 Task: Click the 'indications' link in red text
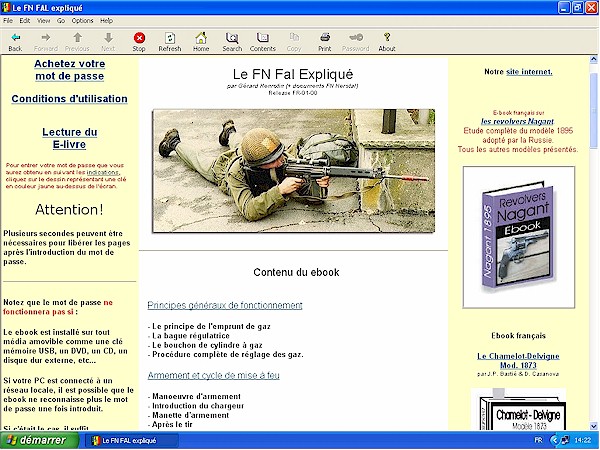pyautogui.click(x=103, y=172)
